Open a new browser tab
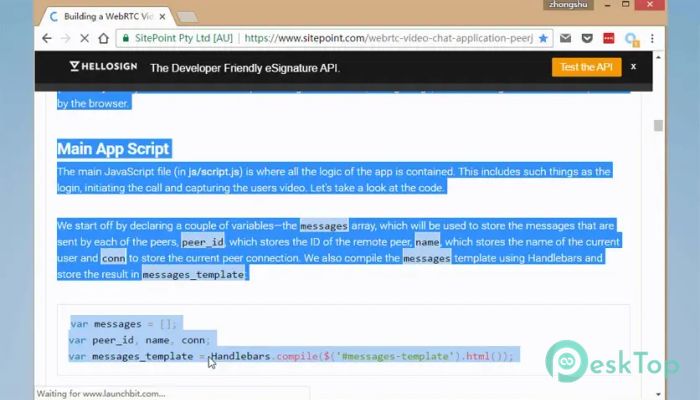Screen dimensions: 700x400 [188, 17]
